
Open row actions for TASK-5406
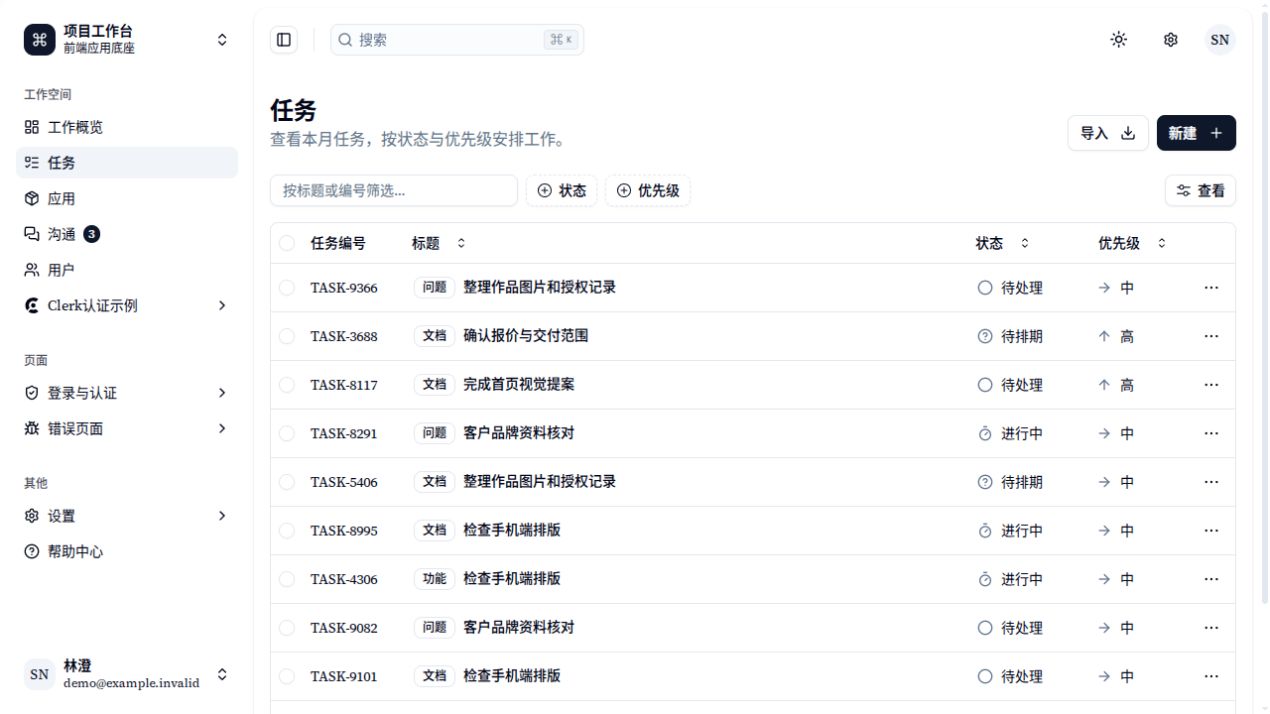tap(1212, 482)
